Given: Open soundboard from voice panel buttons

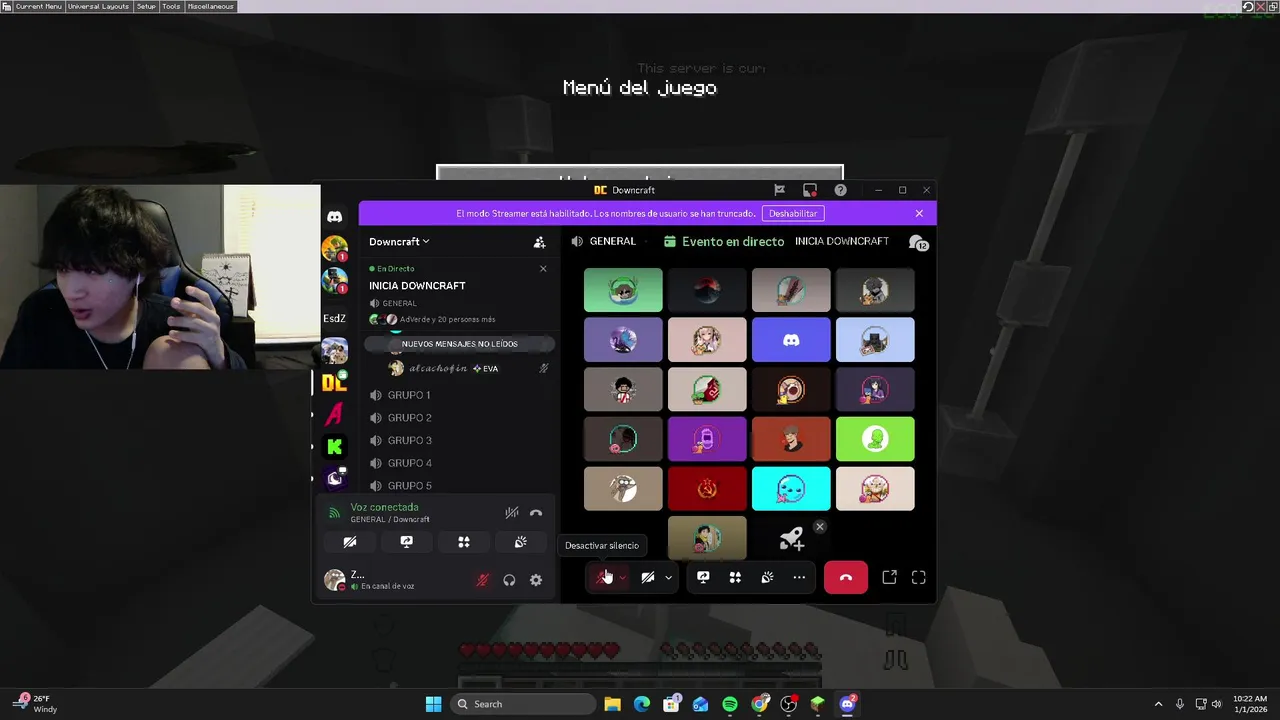Looking at the screenshot, I should click(521, 542).
